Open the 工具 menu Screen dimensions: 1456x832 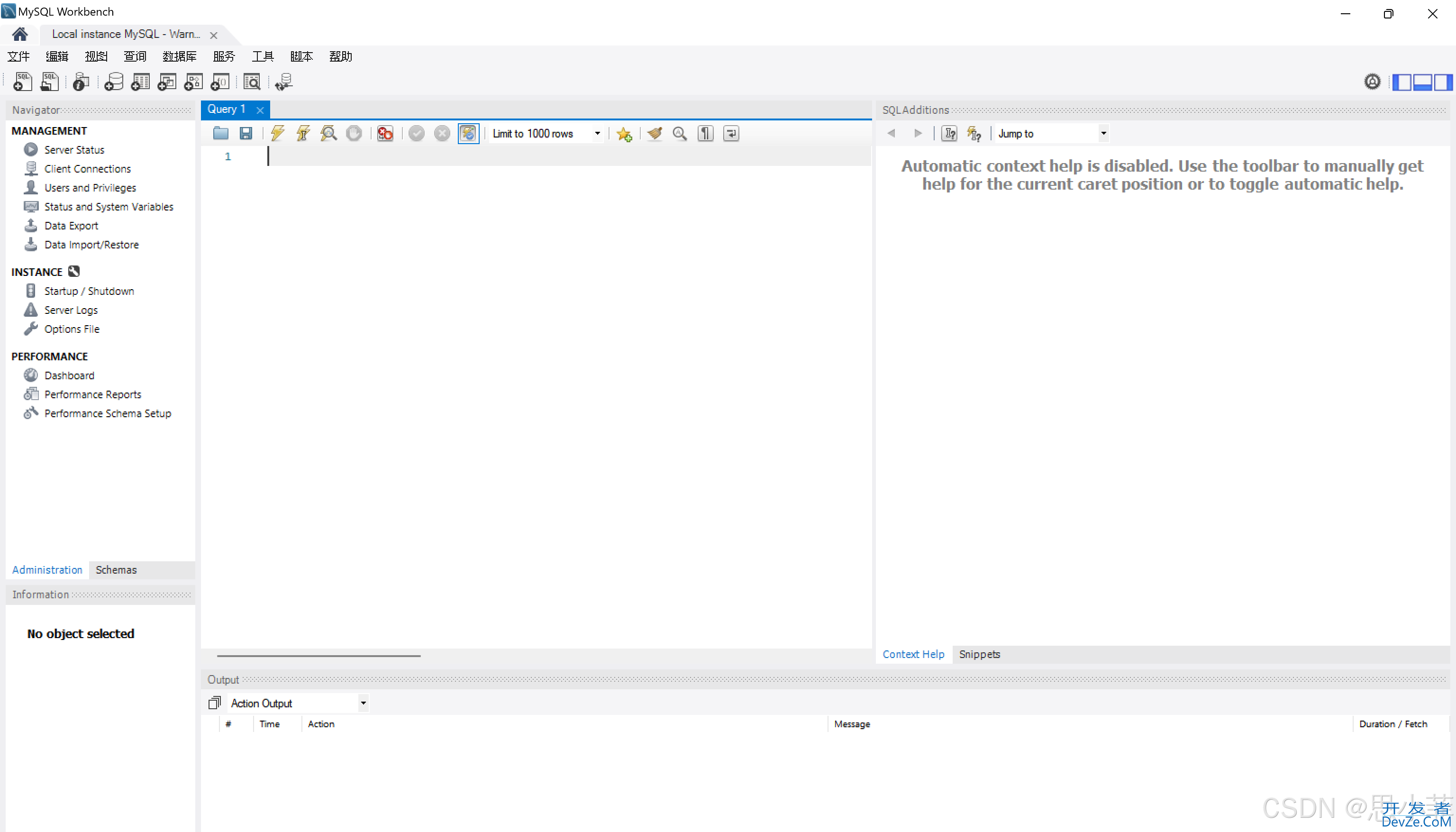pos(263,56)
